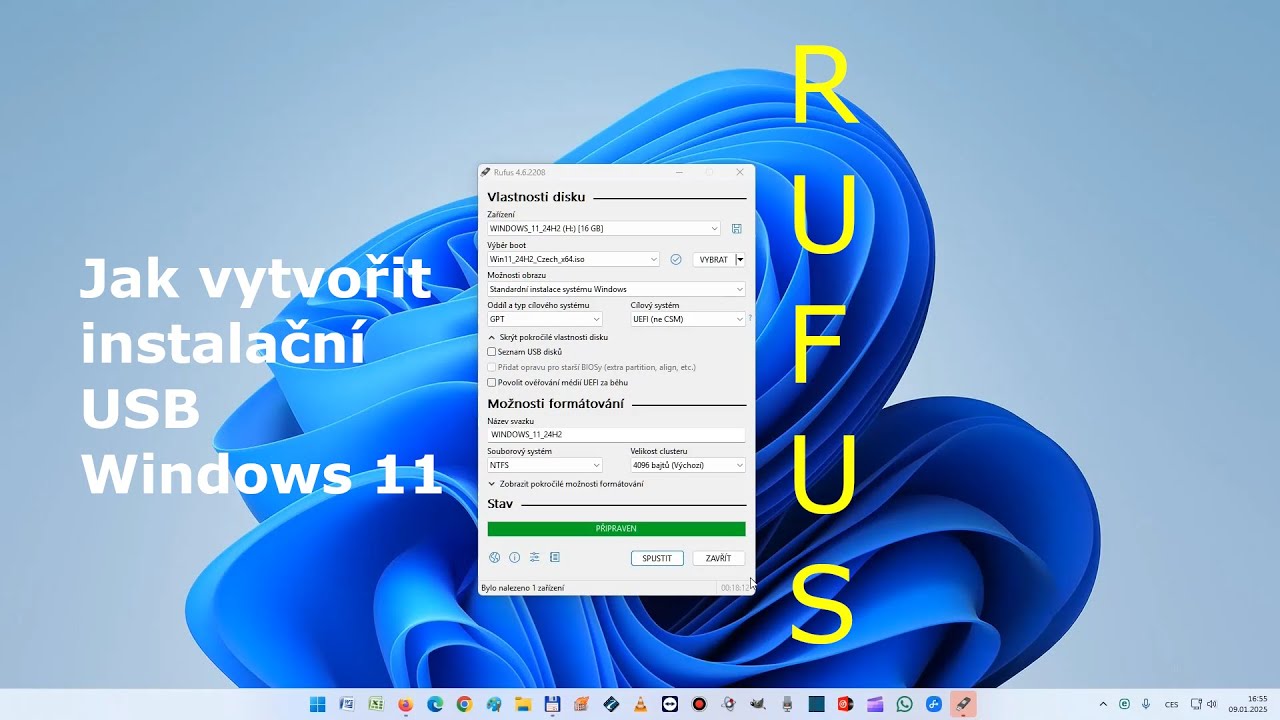Show hidden system tray icons
Screen dimensions: 1280x720
pyautogui.click(x=1103, y=704)
